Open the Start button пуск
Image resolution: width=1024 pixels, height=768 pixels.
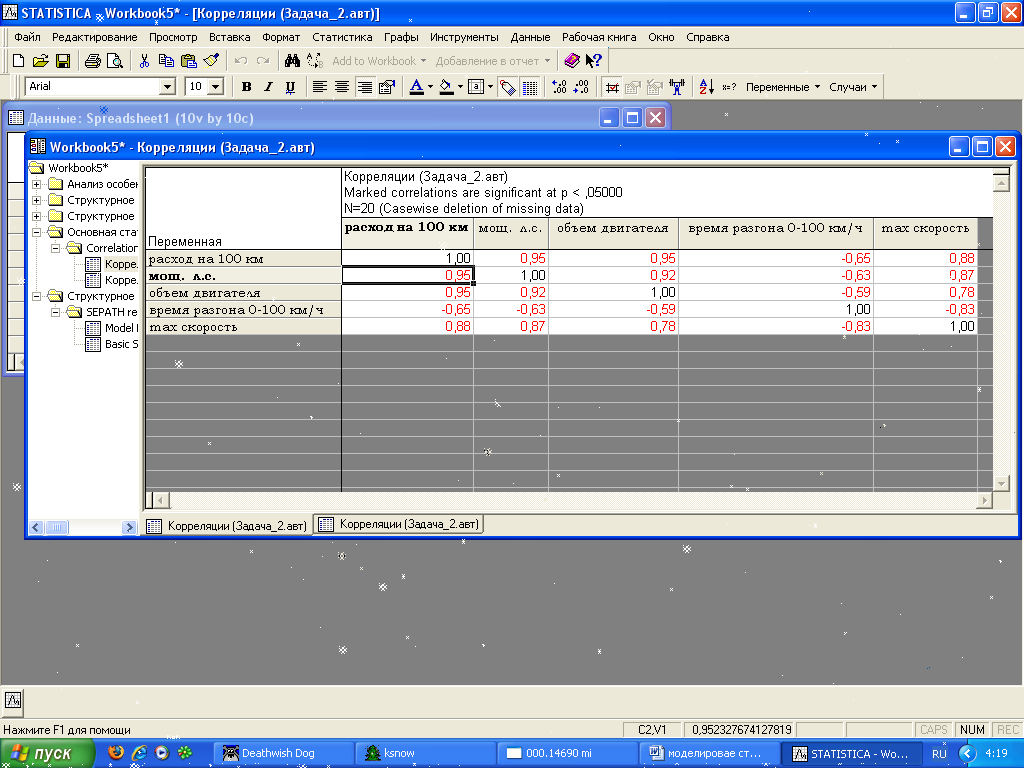pos(47,754)
